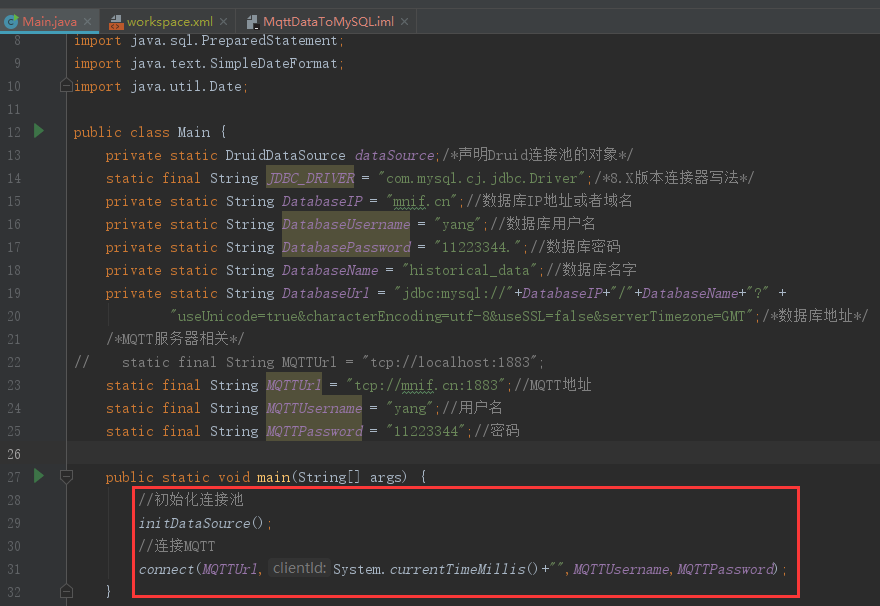Click the commented localhost MQTTUrl line
This screenshot has width=880, height=606.
[309, 362]
